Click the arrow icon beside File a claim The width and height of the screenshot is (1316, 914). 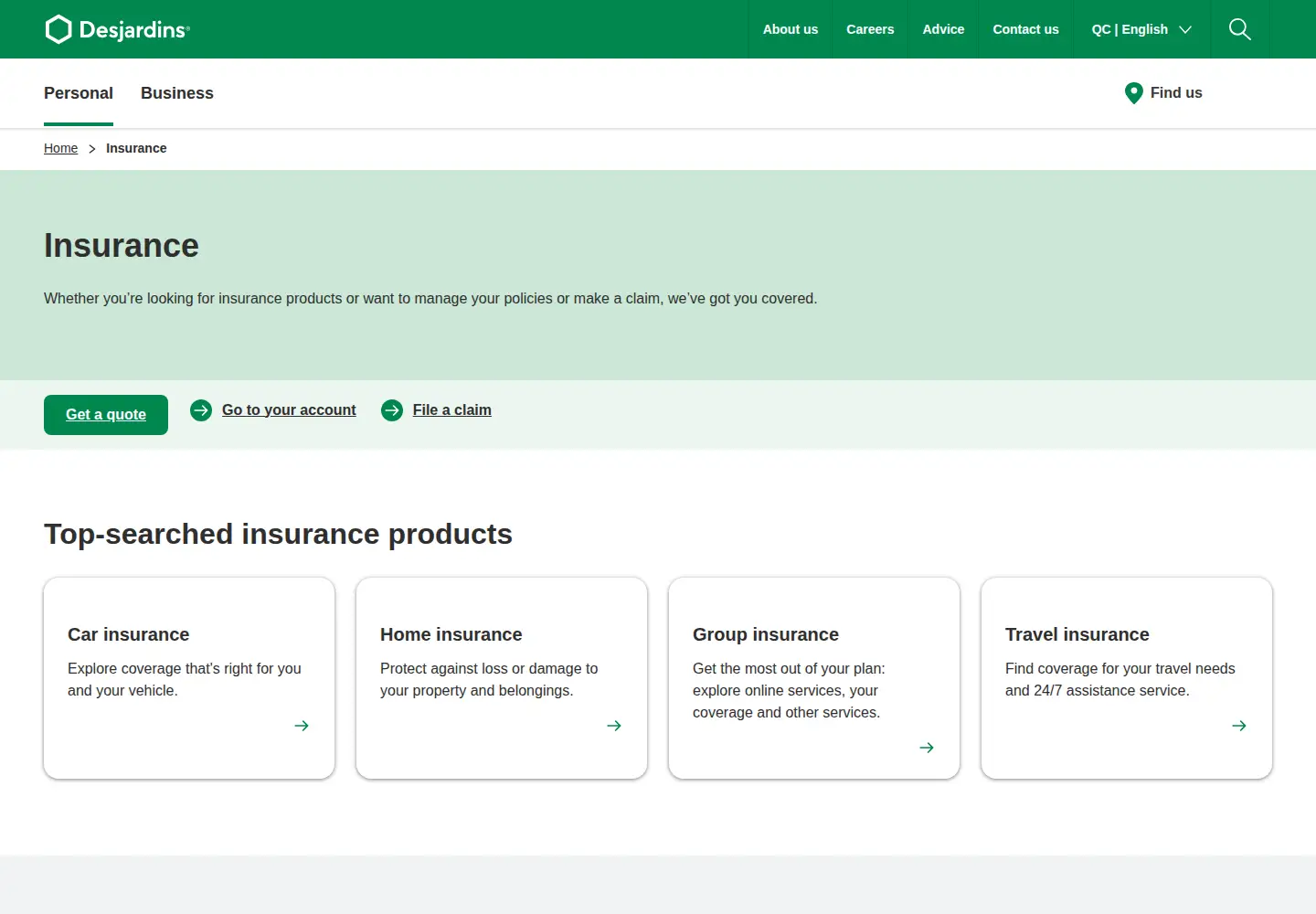[392, 410]
